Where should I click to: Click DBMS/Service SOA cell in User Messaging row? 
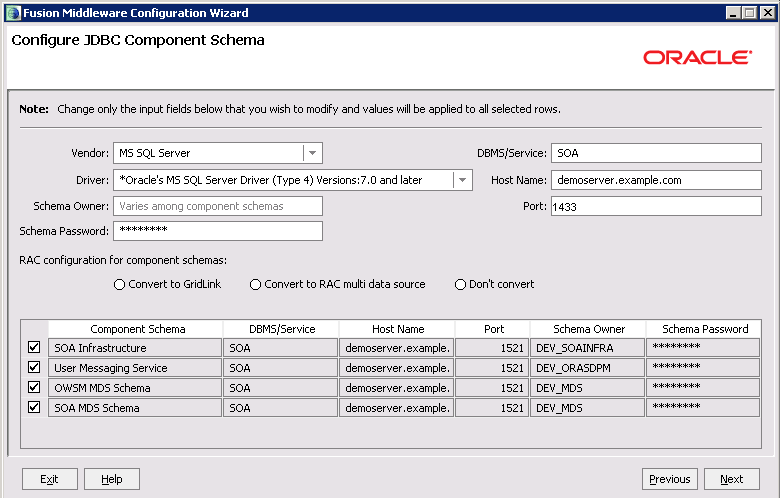click(281, 368)
